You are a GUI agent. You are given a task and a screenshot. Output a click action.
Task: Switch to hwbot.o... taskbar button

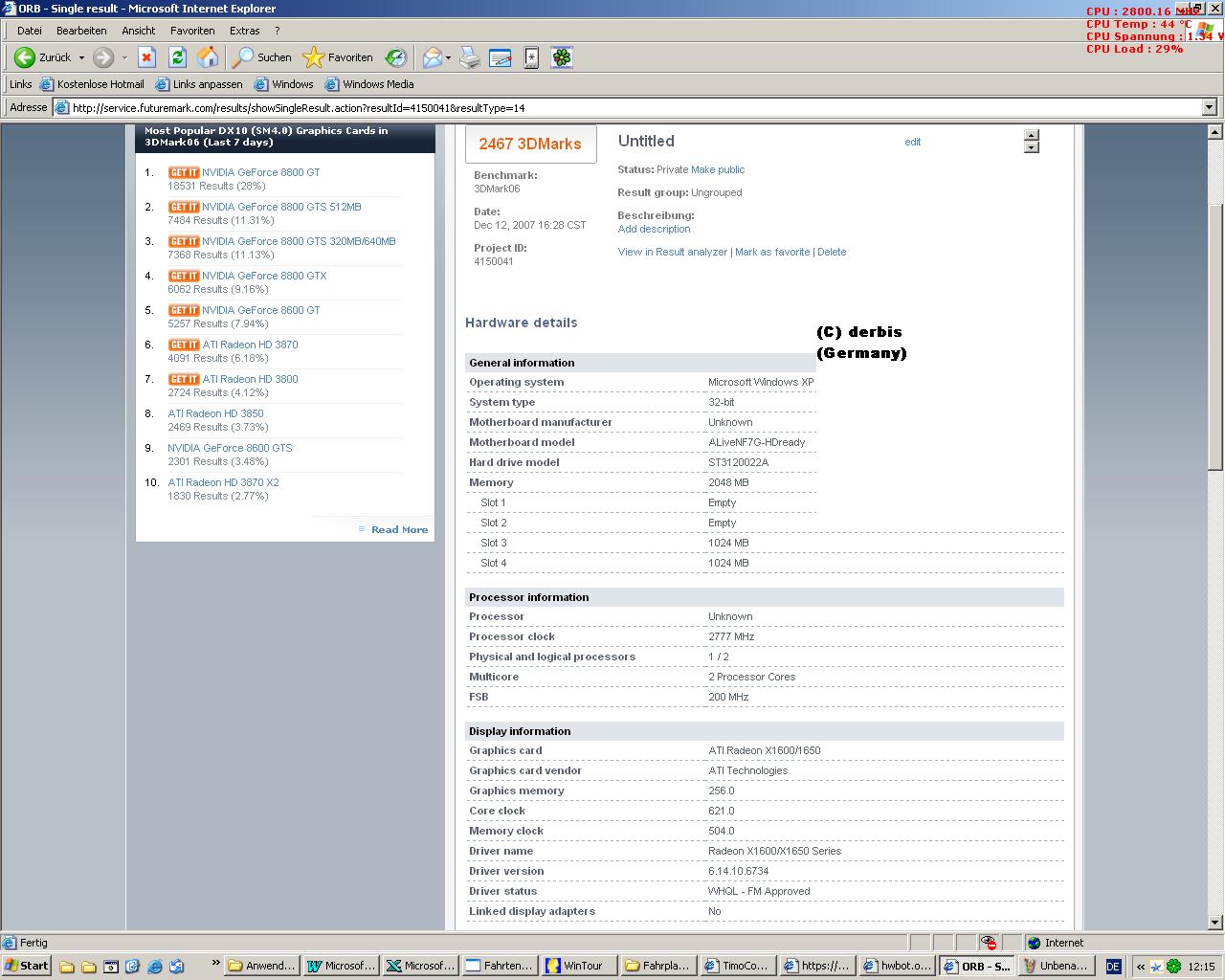click(897, 966)
